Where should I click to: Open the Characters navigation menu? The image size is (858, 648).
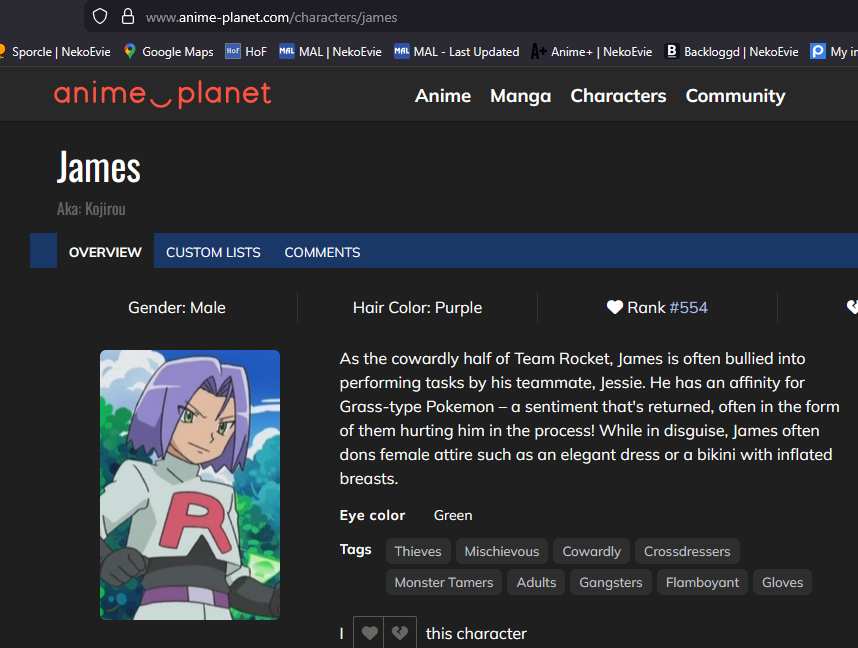pos(618,96)
